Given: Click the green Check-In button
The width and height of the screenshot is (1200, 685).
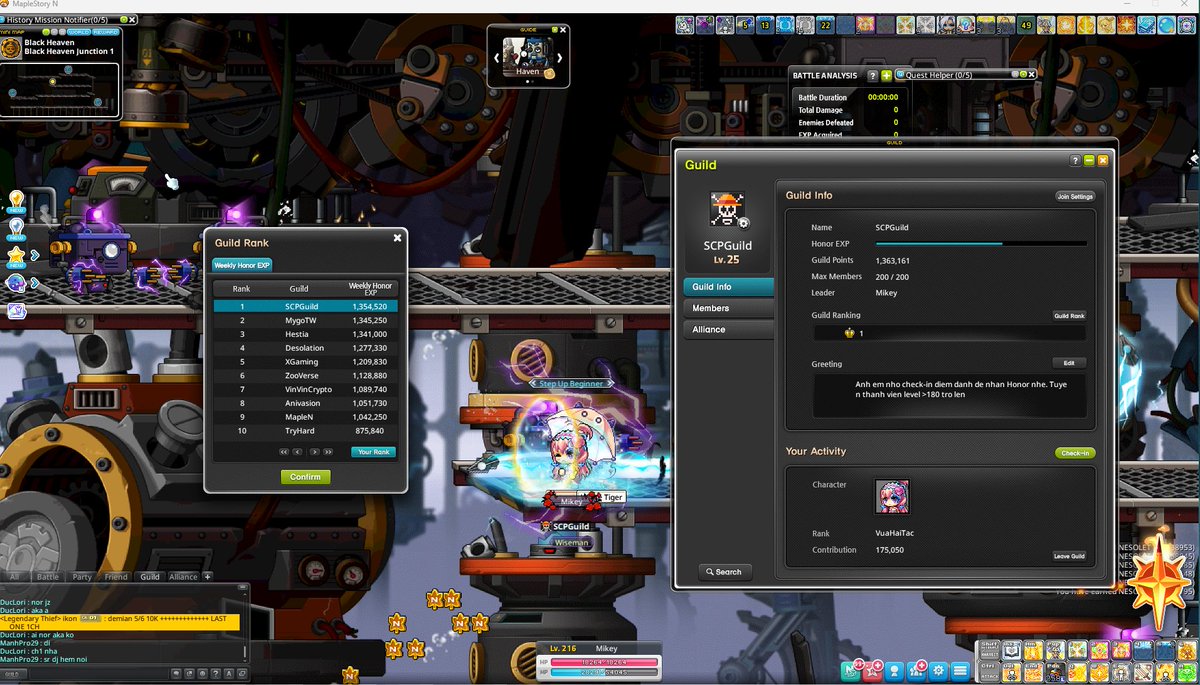Looking at the screenshot, I should point(1075,453).
